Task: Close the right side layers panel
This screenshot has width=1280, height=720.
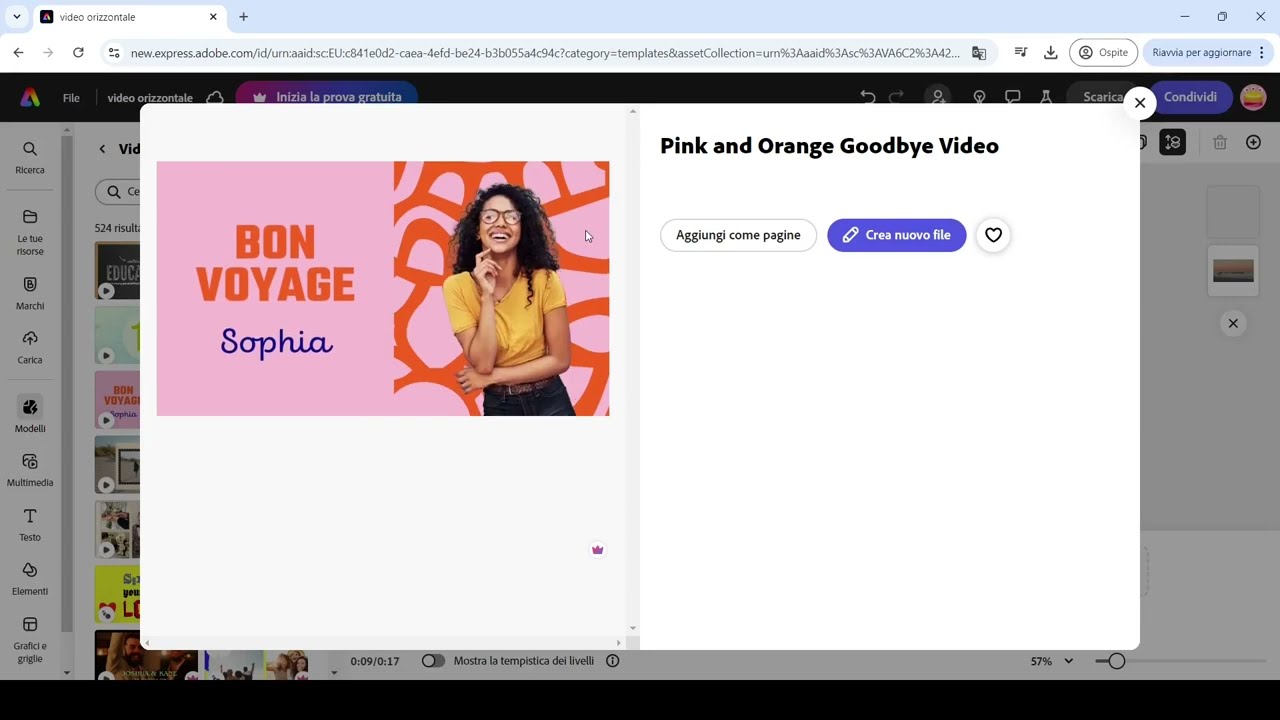Action: coord(1233,323)
